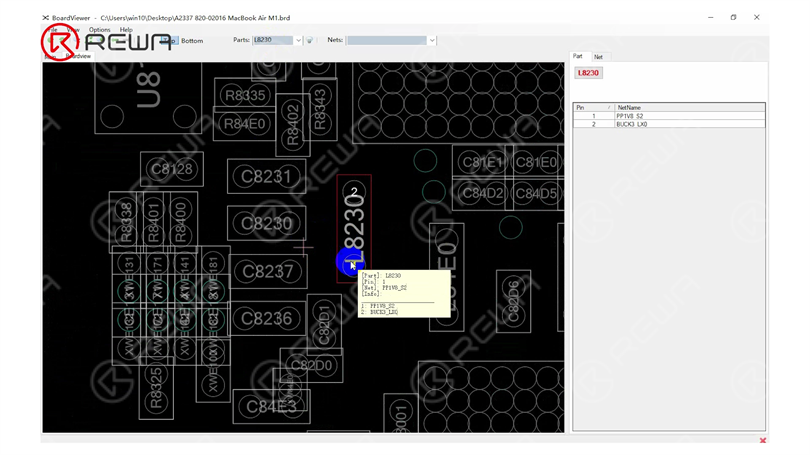Select capacitor C8128 on the board
The height and width of the screenshot is (455, 810).
coord(172,169)
